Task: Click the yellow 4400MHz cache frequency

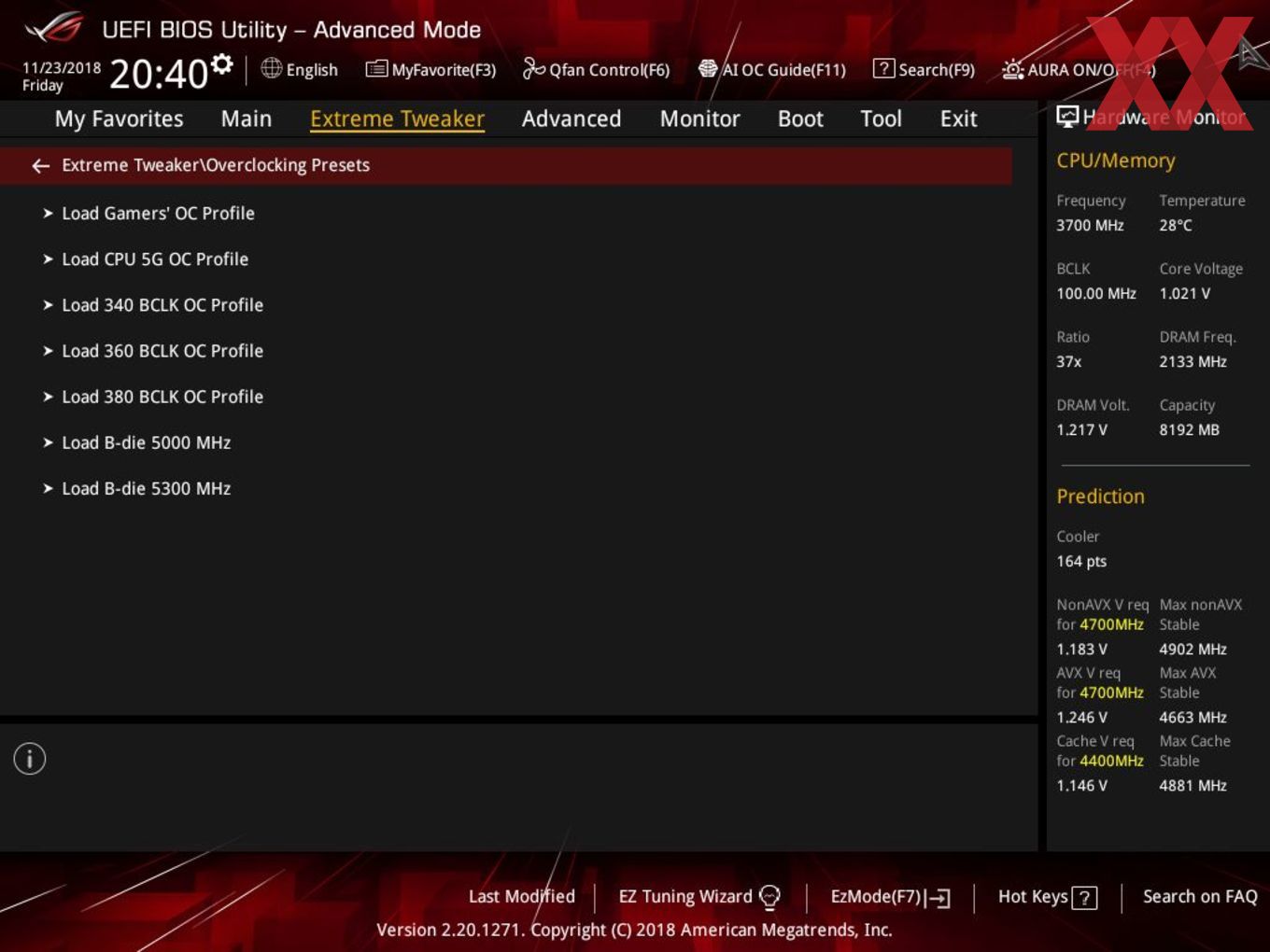Action: [1111, 761]
